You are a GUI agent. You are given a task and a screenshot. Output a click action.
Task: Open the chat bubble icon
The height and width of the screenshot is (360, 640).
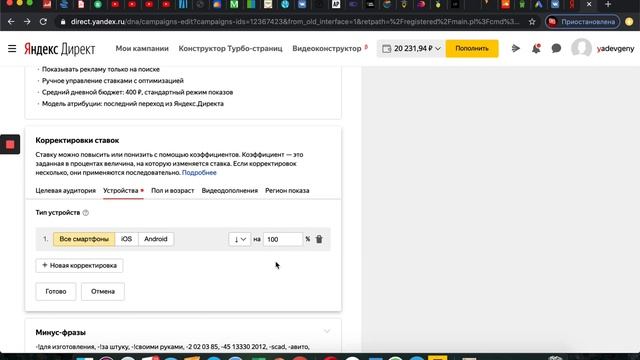(x=556, y=49)
